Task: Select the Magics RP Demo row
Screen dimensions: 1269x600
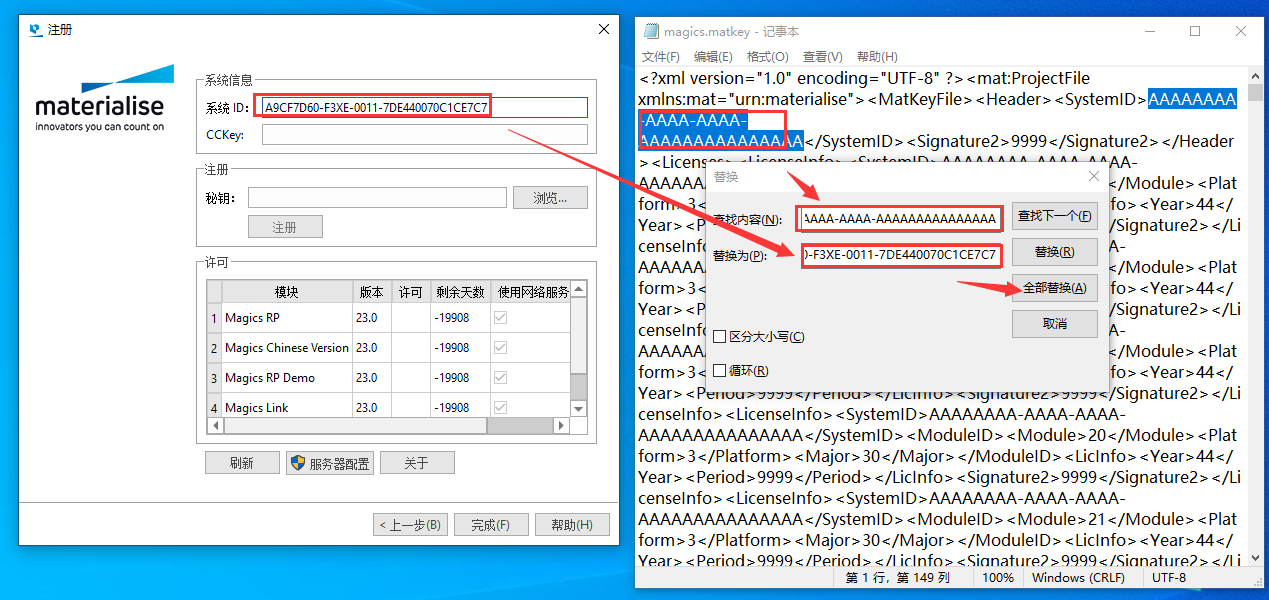Action: click(x=389, y=378)
